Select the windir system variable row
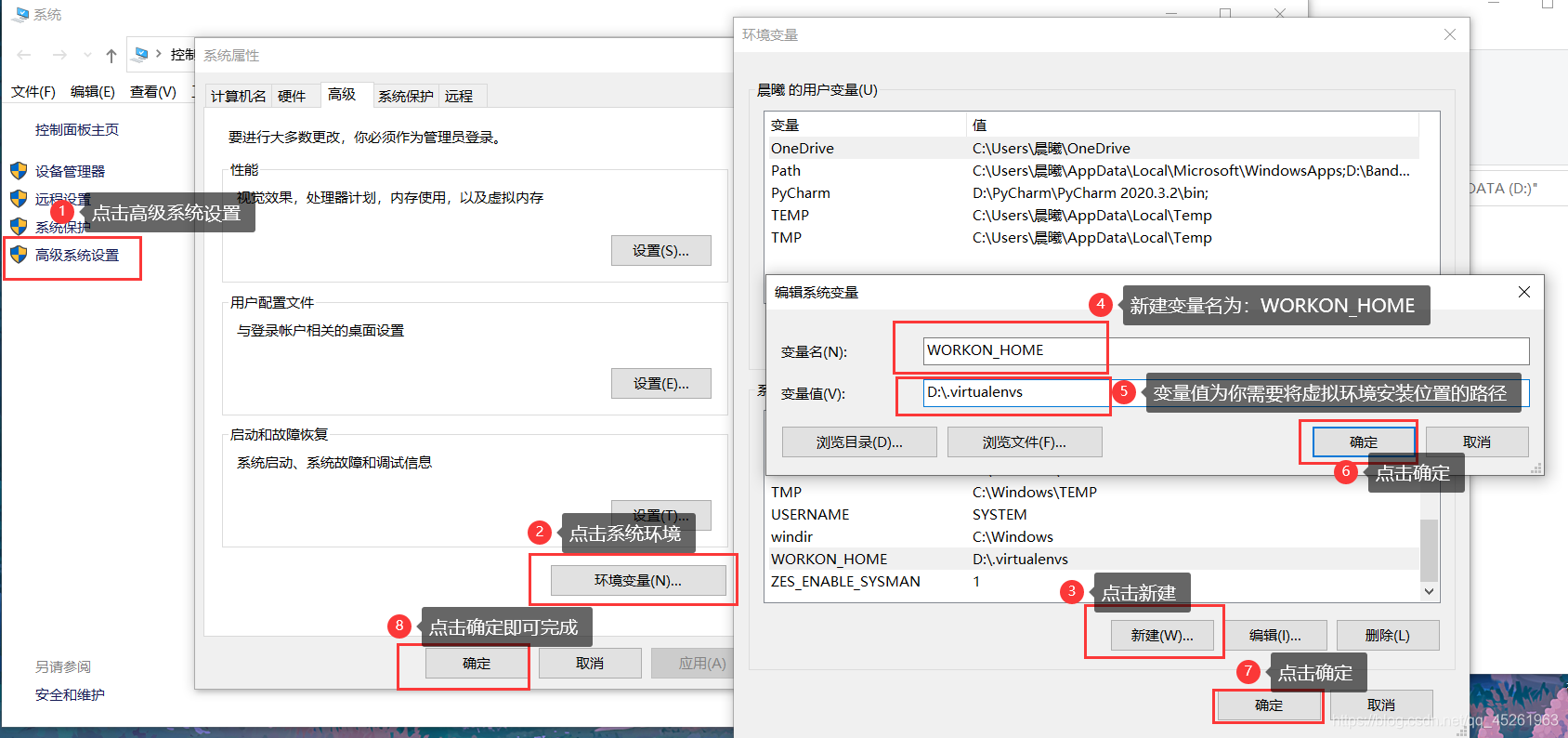This screenshot has width=1568, height=738. (1092, 537)
